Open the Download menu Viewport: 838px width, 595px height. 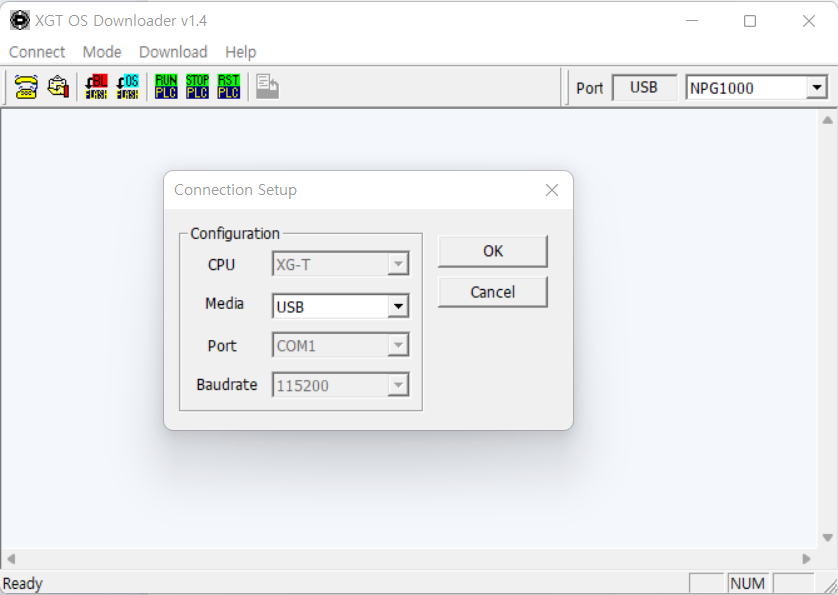pos(172,51)
